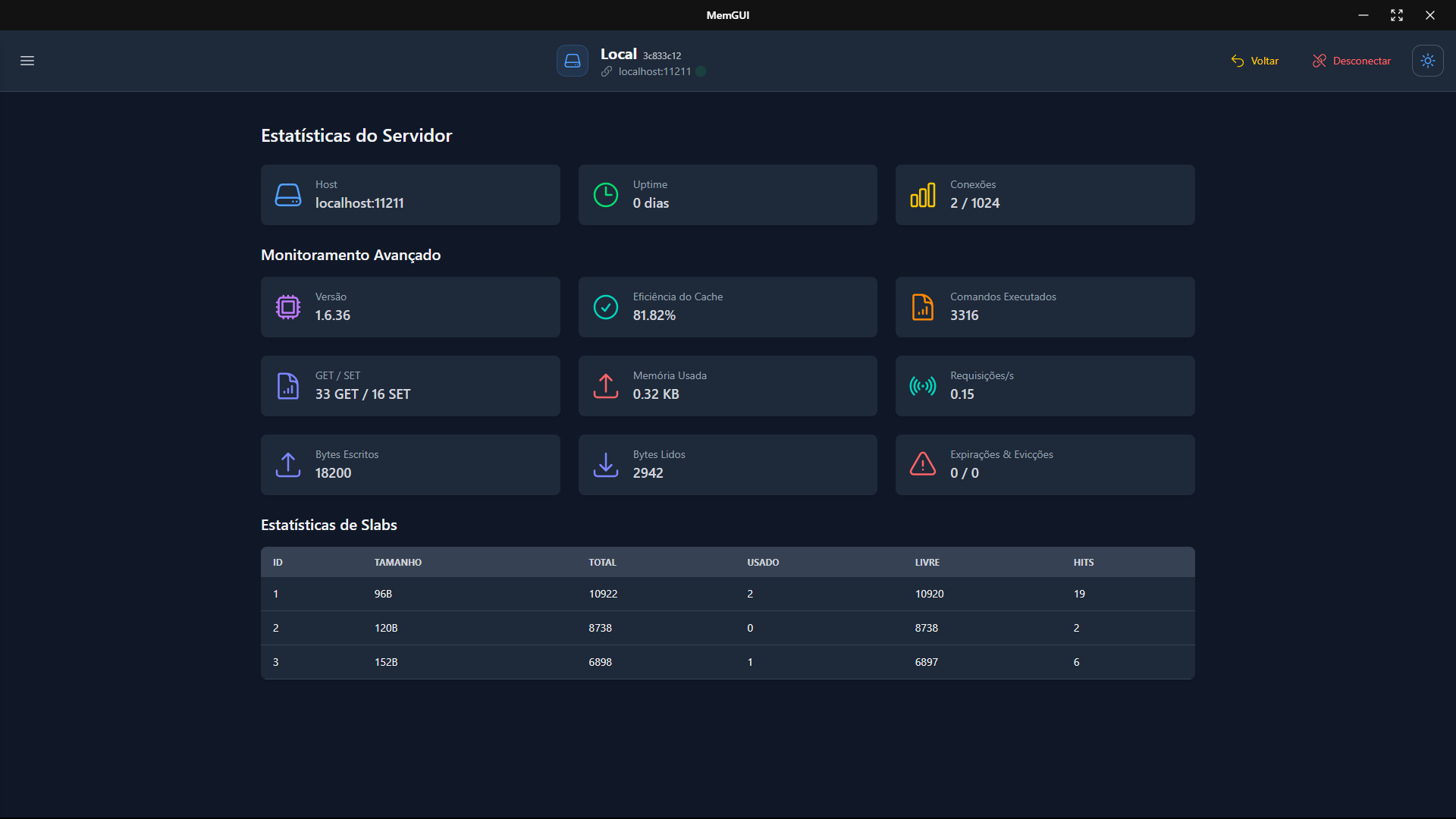Click the Requisições/s broadcast signal icon

click(923, 386)
